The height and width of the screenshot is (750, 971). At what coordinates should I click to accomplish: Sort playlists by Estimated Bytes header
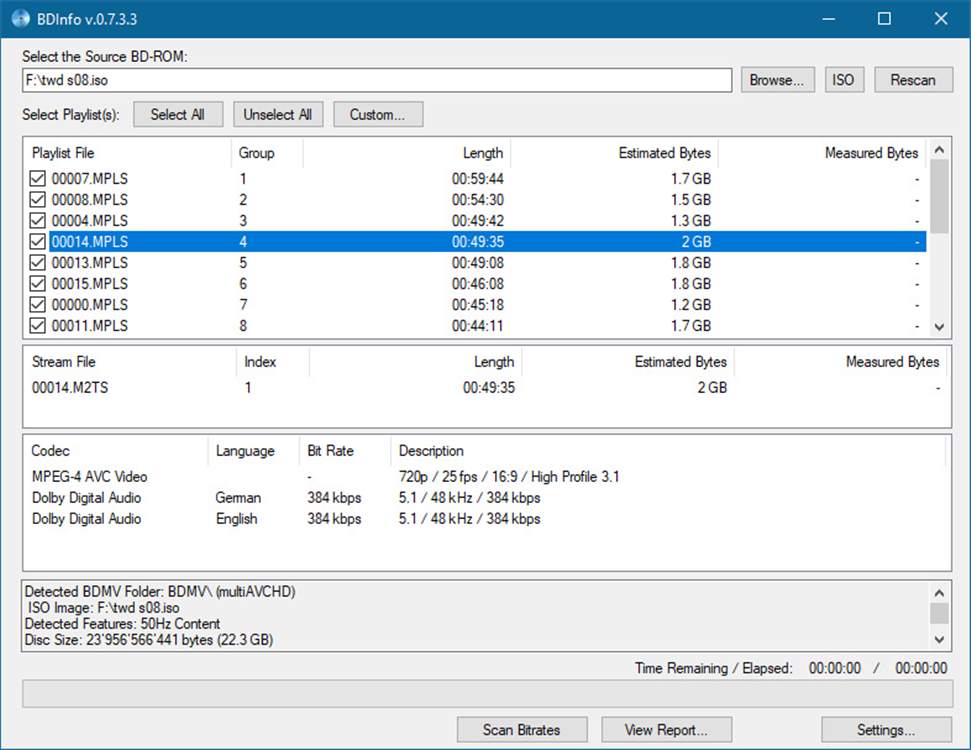(x=614, y=153)
